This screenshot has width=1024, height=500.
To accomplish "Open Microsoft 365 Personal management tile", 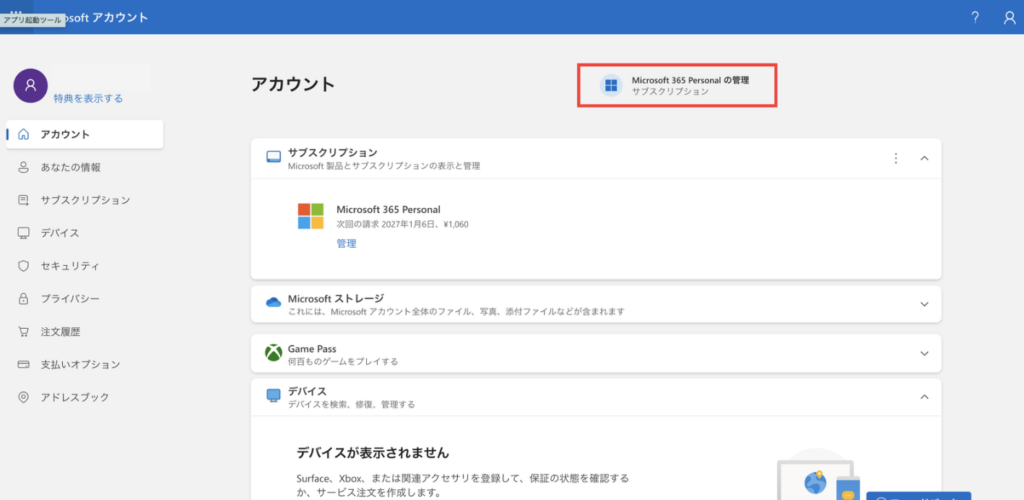I will point(677,85).
